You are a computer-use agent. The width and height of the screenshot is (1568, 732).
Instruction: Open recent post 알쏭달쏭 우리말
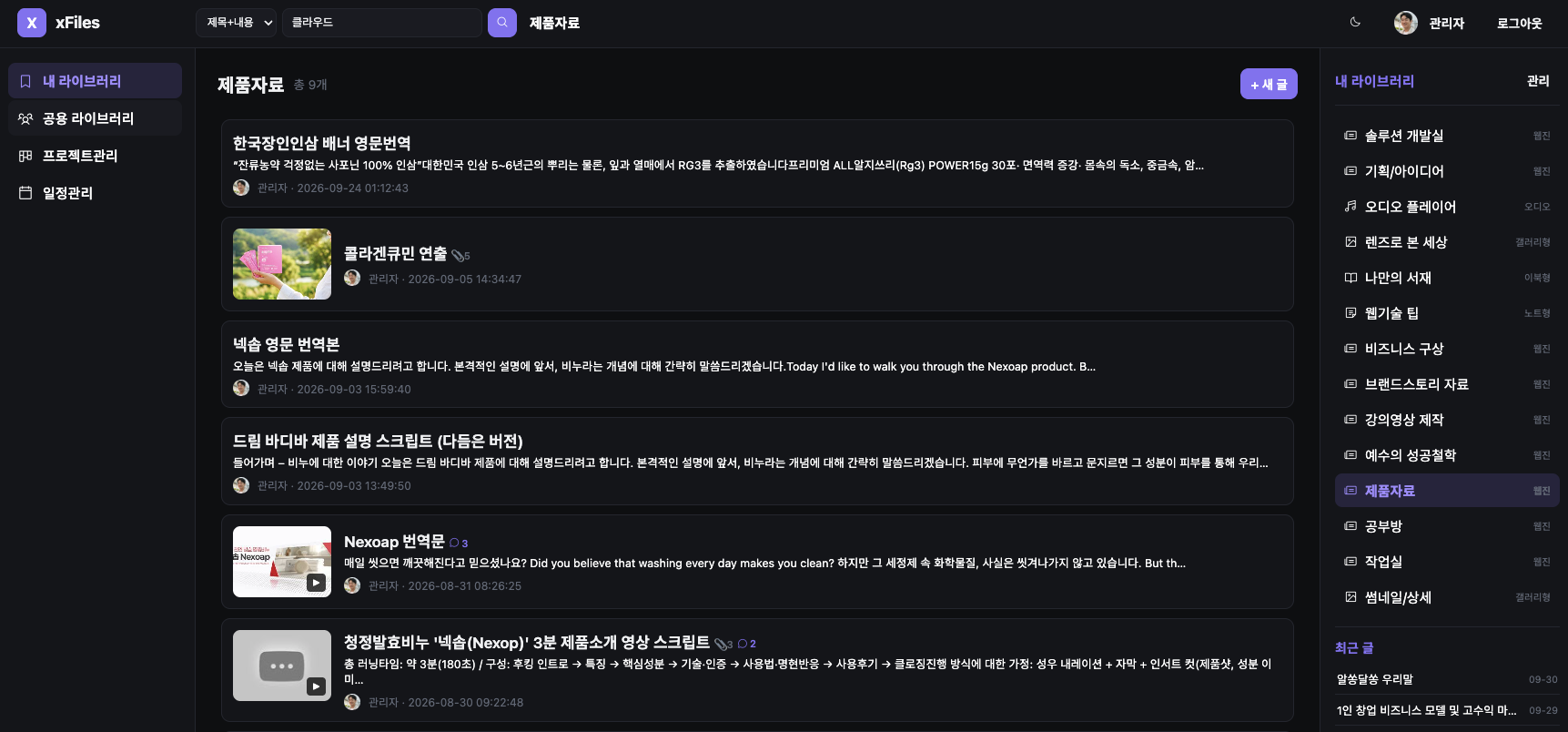click(x=1447, y=679)
